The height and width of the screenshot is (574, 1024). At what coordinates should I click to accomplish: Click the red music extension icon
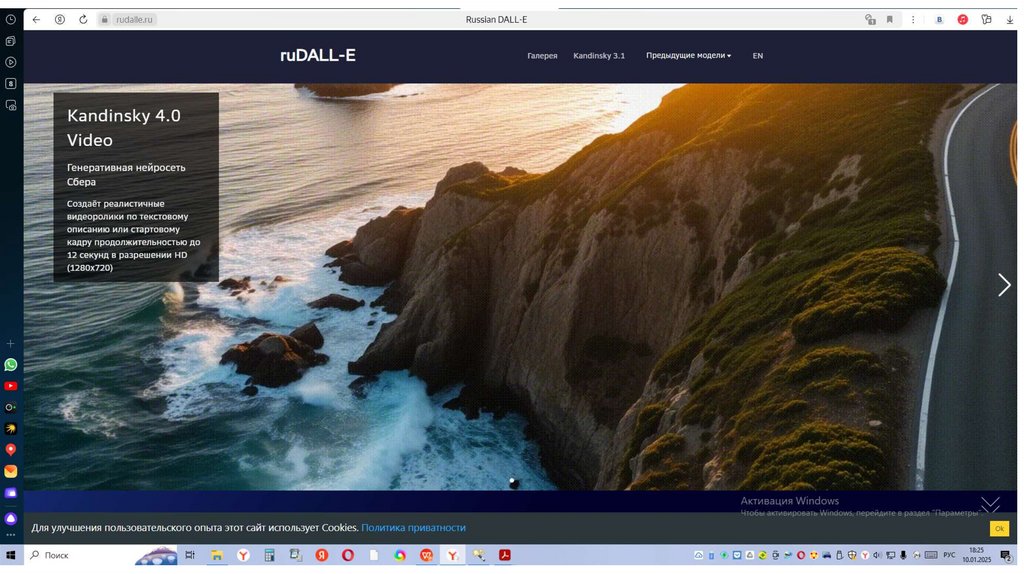(962, 19)
